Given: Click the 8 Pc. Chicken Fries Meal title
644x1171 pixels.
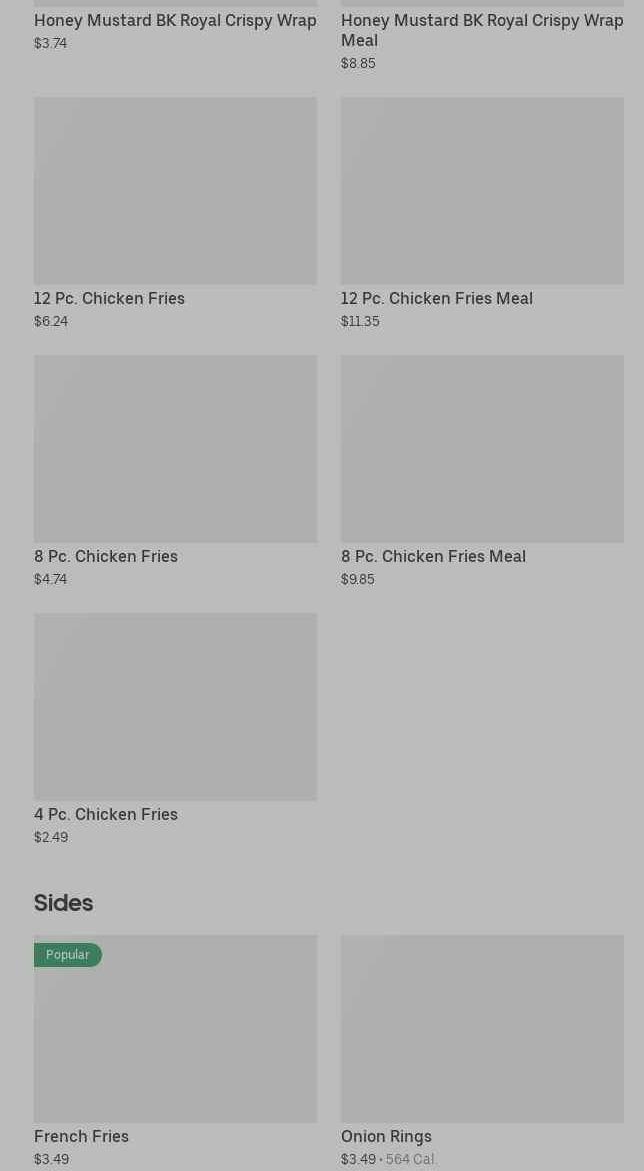Looking at the screenshot, I should point(433,556).
